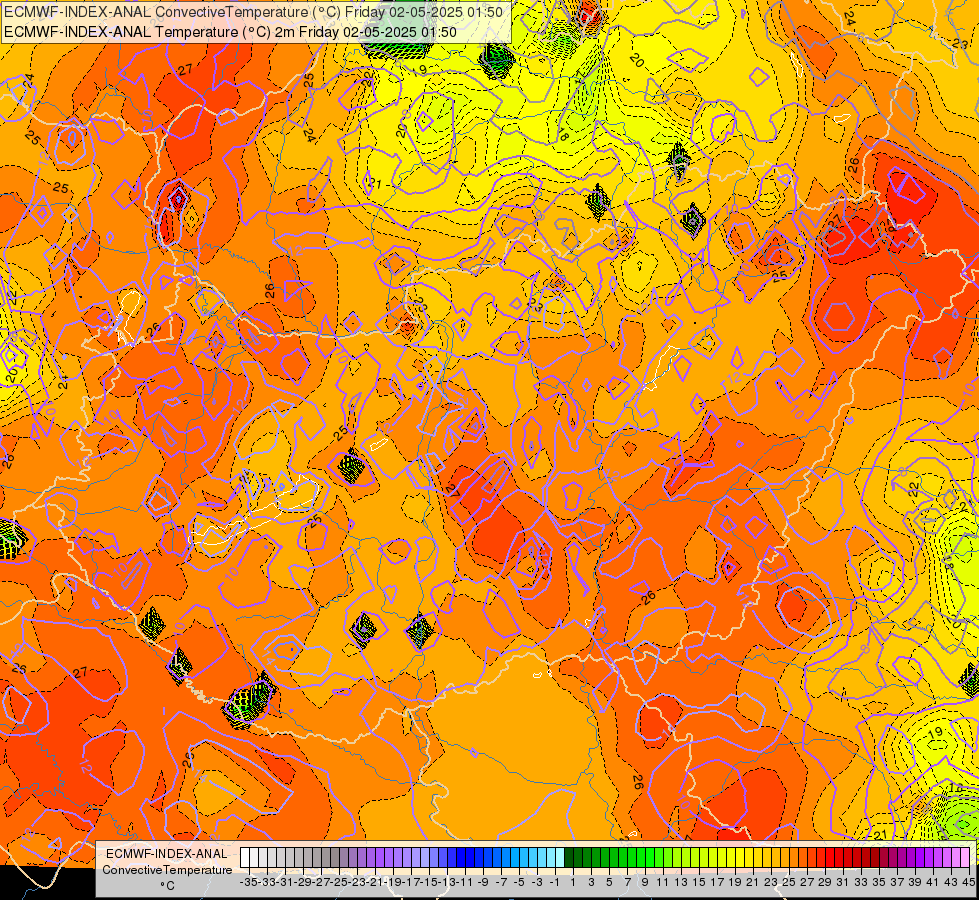Image resolution: width=979 pixels, height=900 pixels.
Task: Click the 23 legend scale value
Action: tap(772, 882)
